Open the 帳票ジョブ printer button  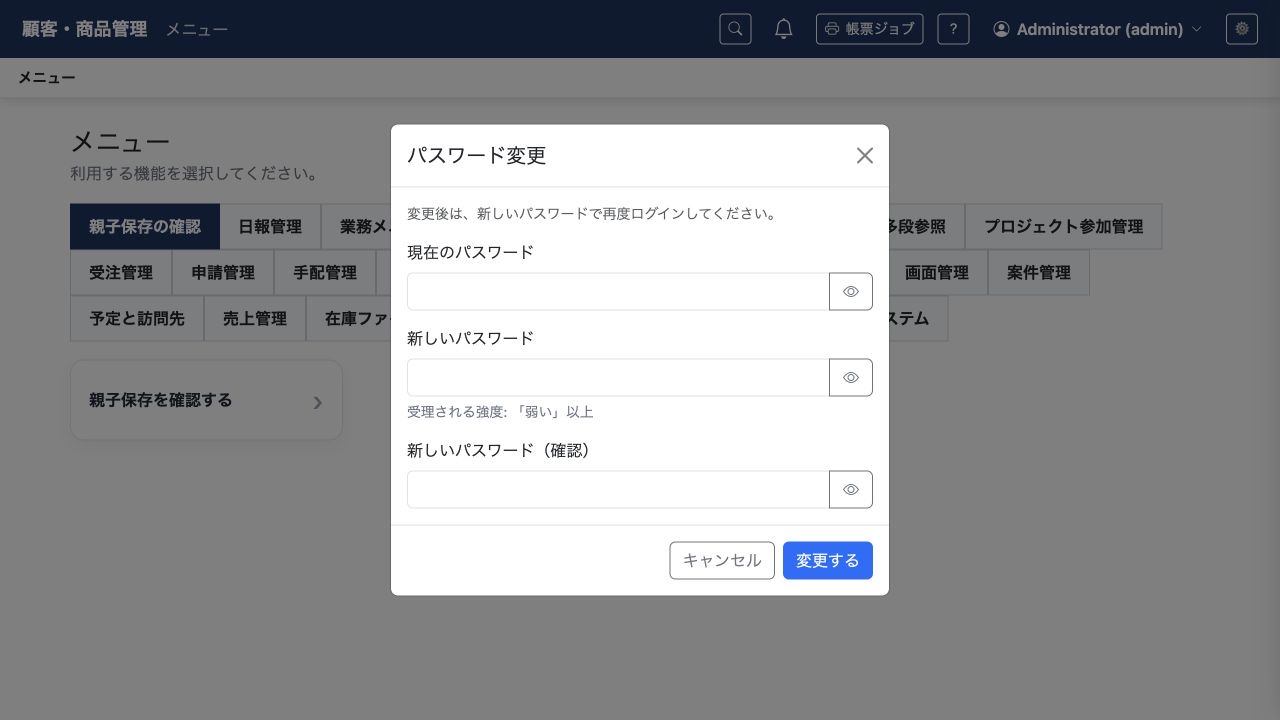pyautogui.click(x=869, y=29)
